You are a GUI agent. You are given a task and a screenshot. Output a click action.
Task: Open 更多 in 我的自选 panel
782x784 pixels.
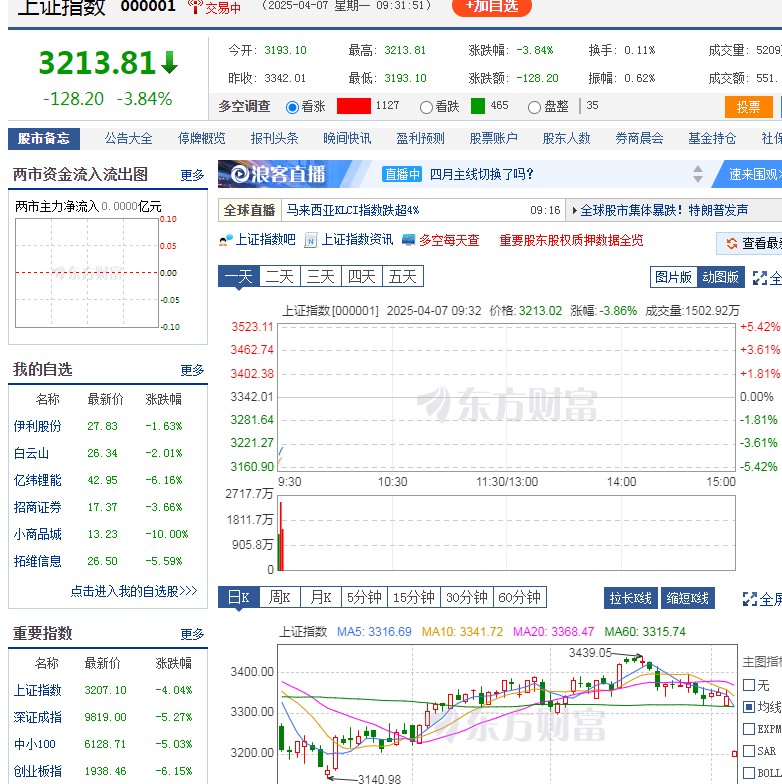pos(192,370)
